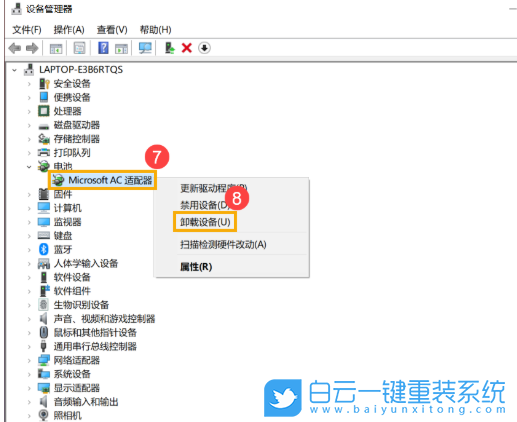Select the 软件设备 tree item

coord(72,277)
